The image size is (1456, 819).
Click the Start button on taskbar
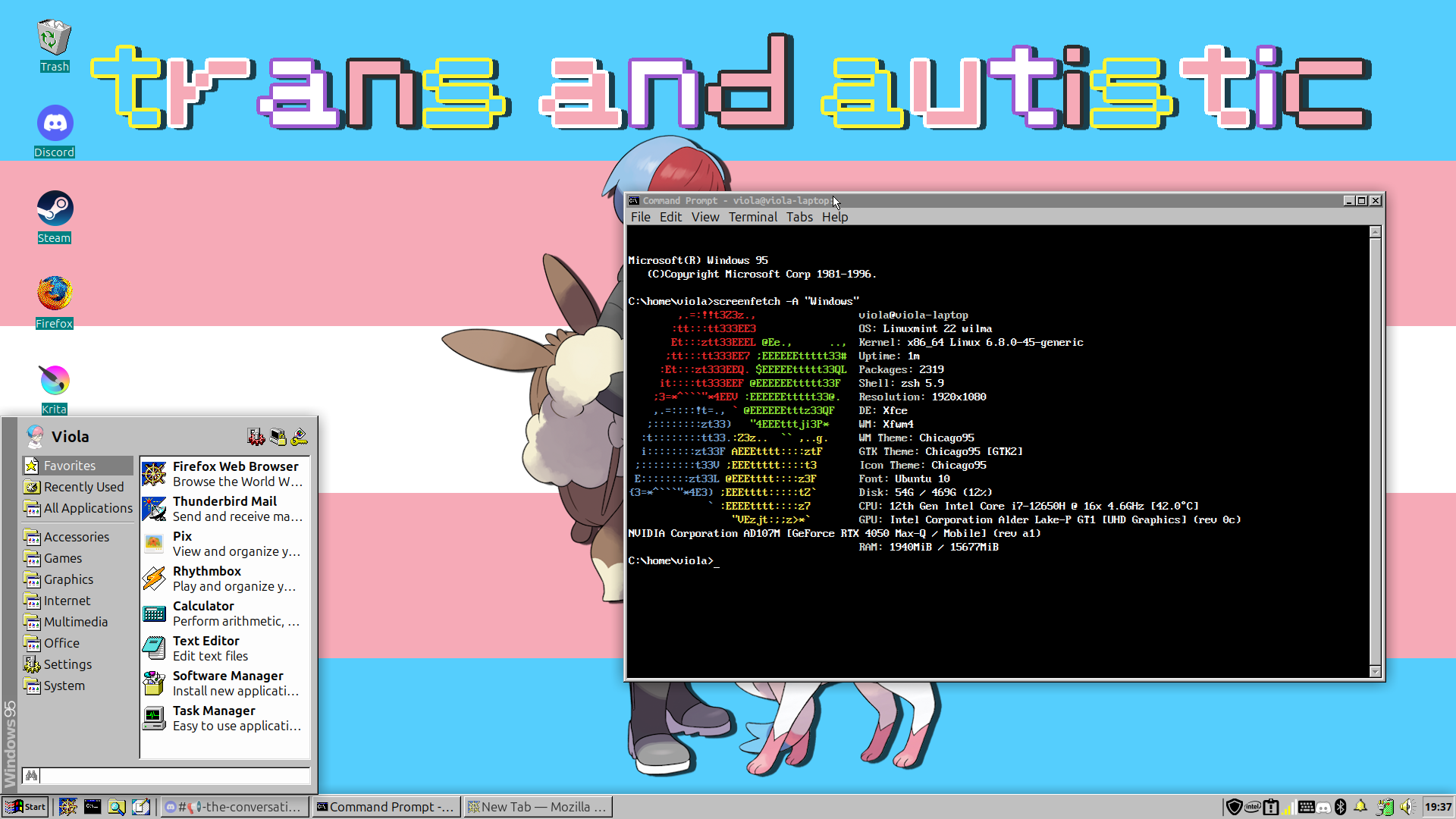pyautogui.click(x=26, y=807)
